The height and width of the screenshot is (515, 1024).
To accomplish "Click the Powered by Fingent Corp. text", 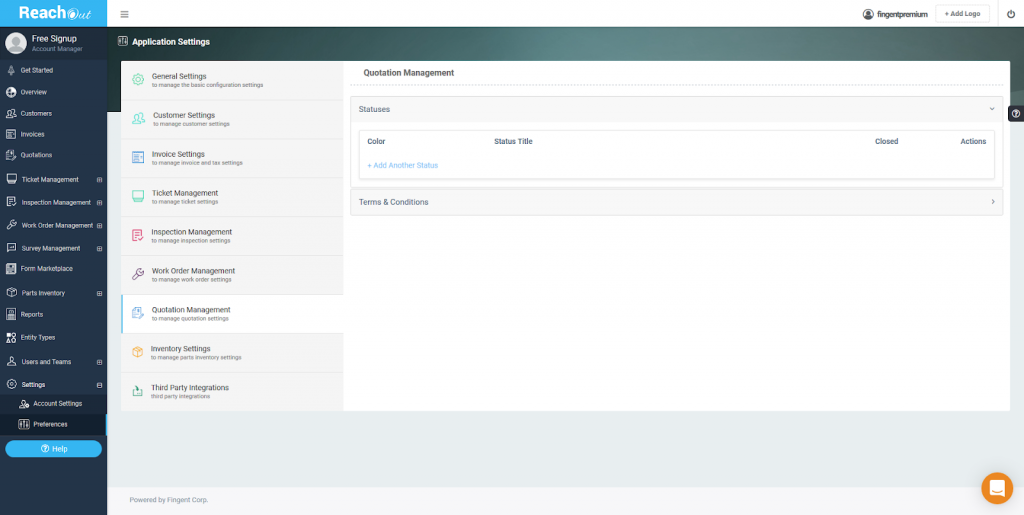I will click(168, 500).
